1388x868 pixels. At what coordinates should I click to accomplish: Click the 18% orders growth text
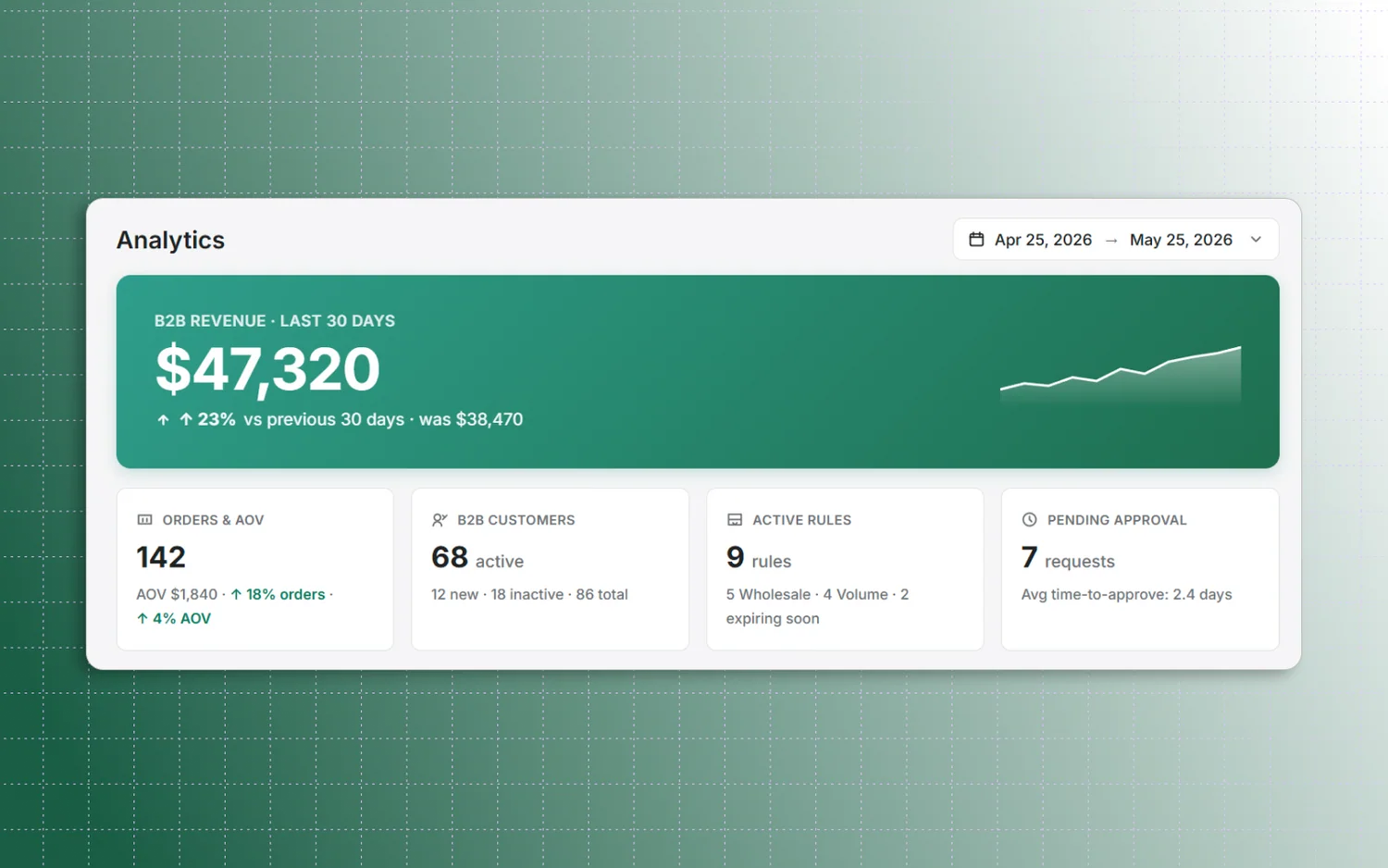pyautogui.click(x=278, y=594)
